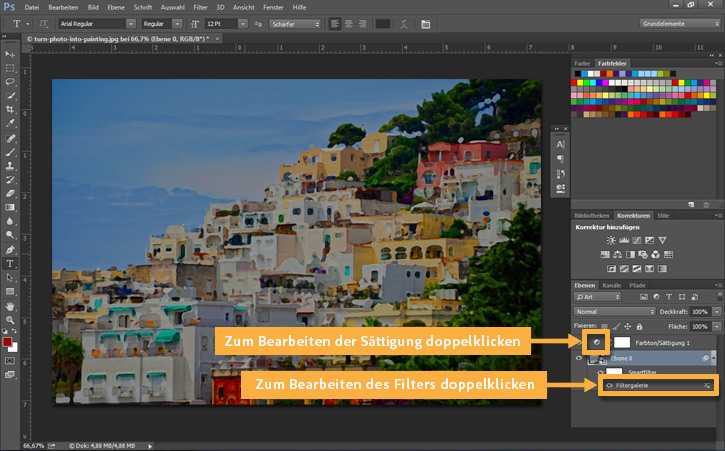The width and height of the screenshot is (725, 451).
Task: Click the text color swatch in options bar
Action: tap(383, 24)
